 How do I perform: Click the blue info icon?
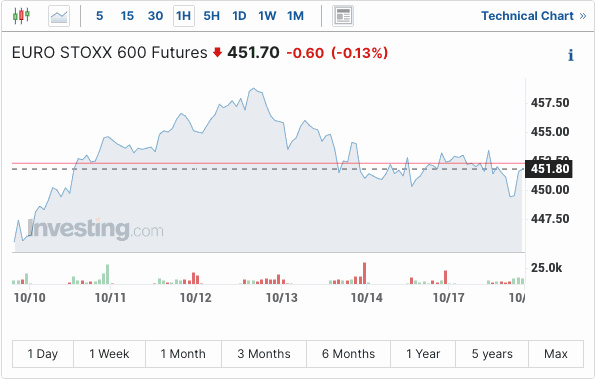pyautogui.click(x=571, y=55)
